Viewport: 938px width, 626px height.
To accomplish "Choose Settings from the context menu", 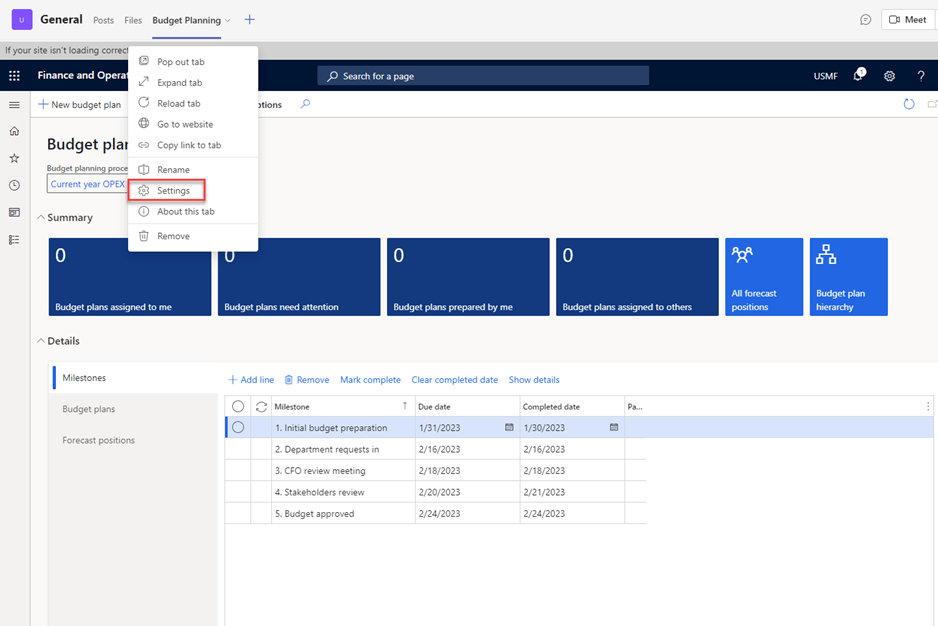I will 173,190.
